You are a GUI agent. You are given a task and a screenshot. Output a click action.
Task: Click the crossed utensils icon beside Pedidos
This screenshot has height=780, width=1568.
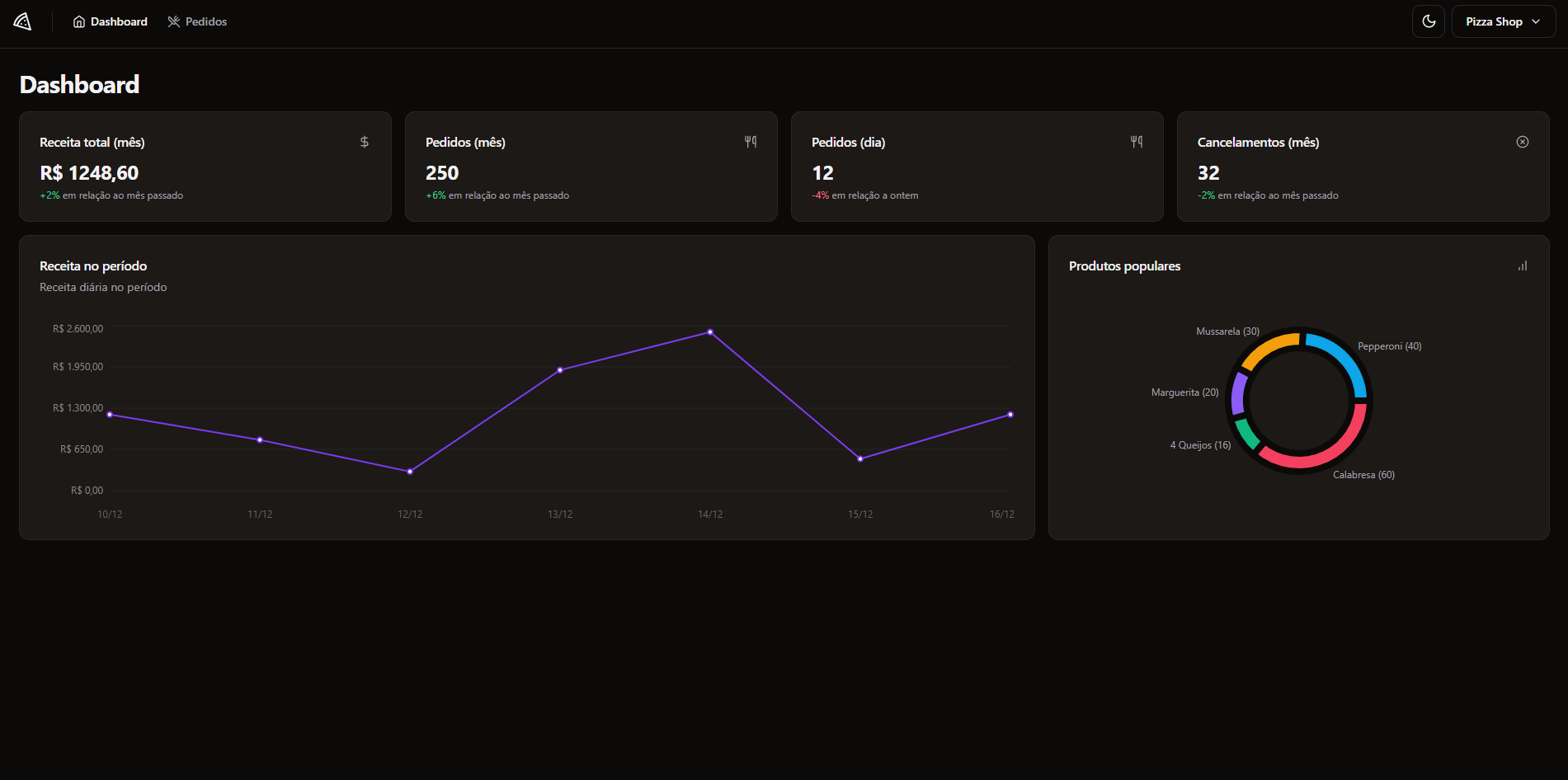click(x=174, y=22)
